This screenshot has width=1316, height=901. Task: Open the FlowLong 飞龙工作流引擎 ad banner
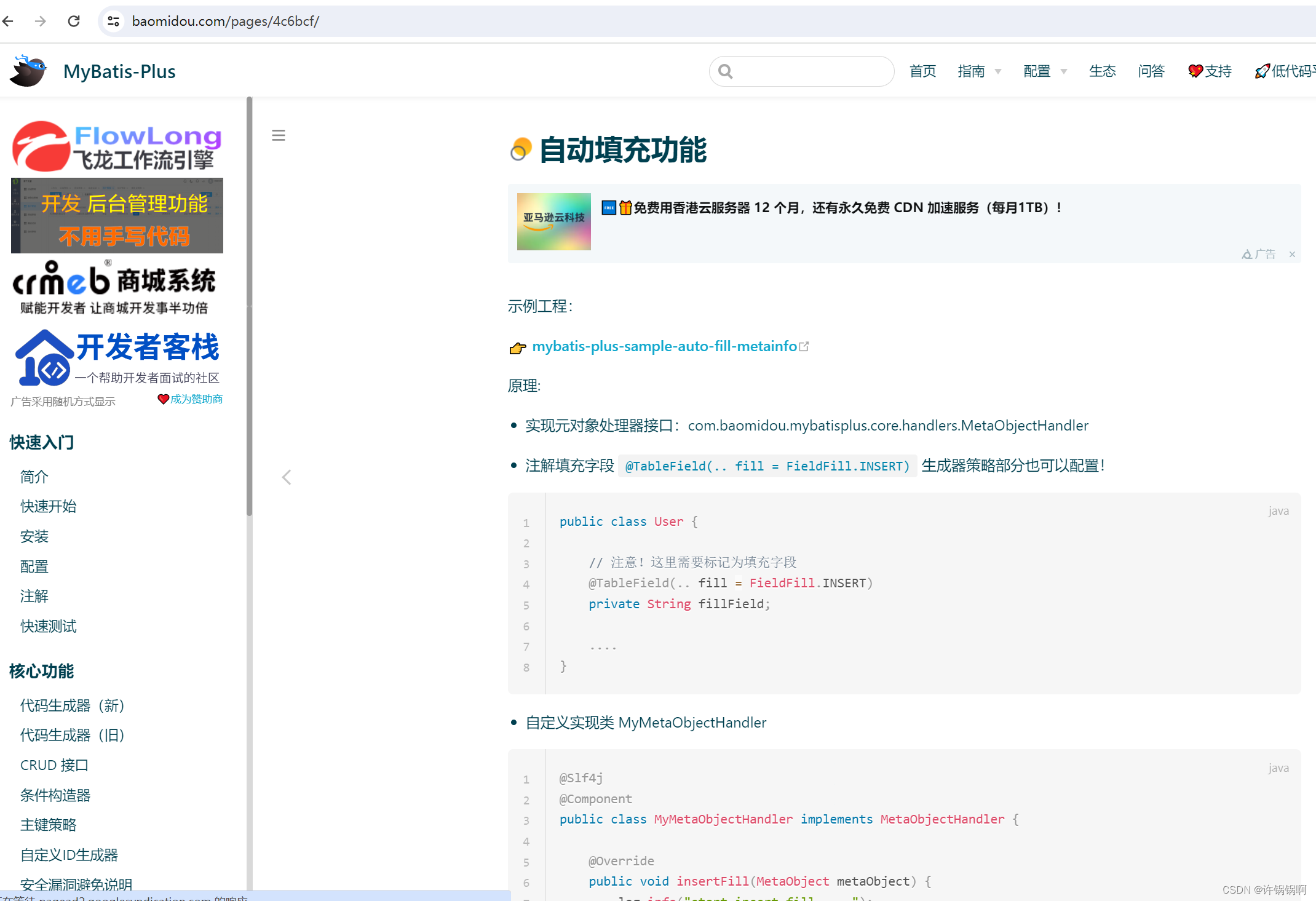click(117, 146)
